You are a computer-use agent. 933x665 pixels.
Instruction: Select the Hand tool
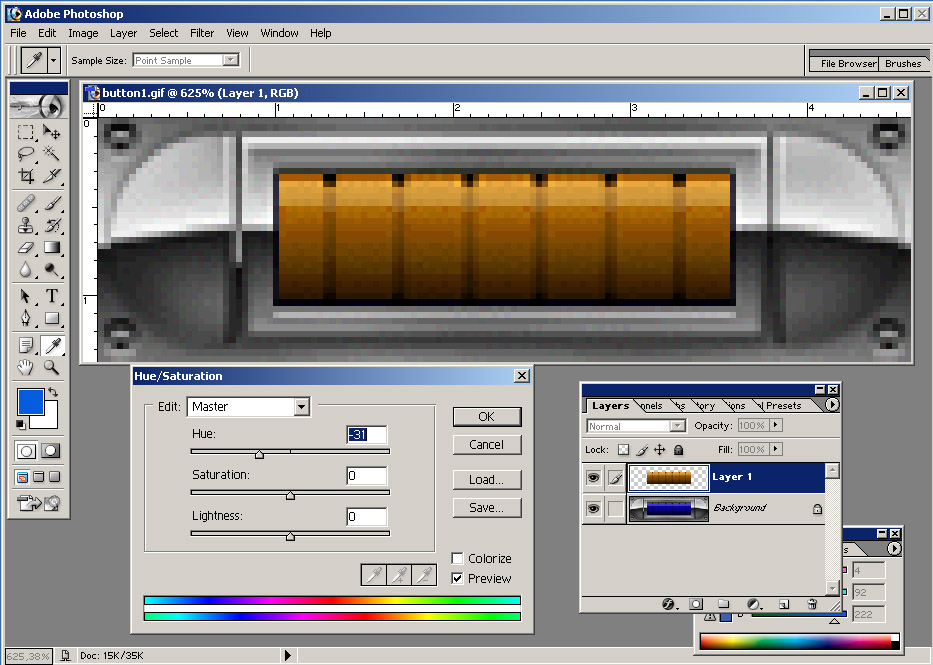[26, 368]
